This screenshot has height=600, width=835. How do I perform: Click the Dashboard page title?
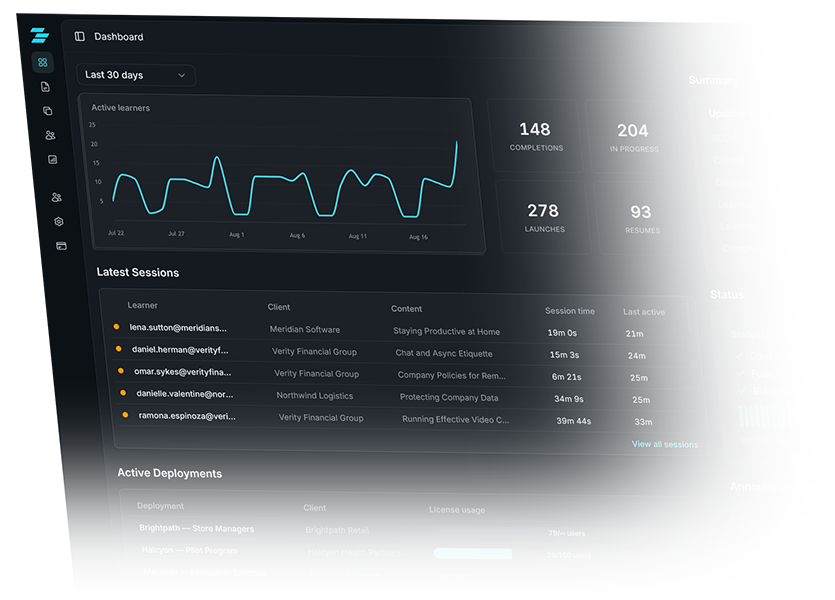point(119,37)
